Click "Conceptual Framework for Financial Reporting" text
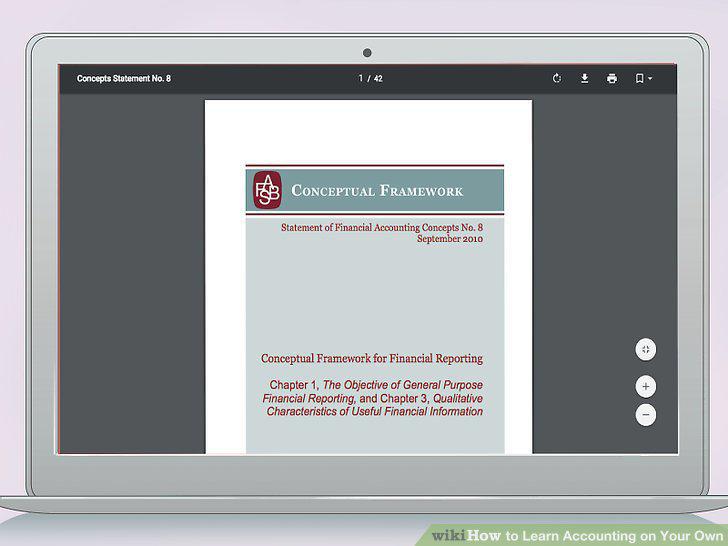Viewport: 728px width, 546px height. point(372,358)
